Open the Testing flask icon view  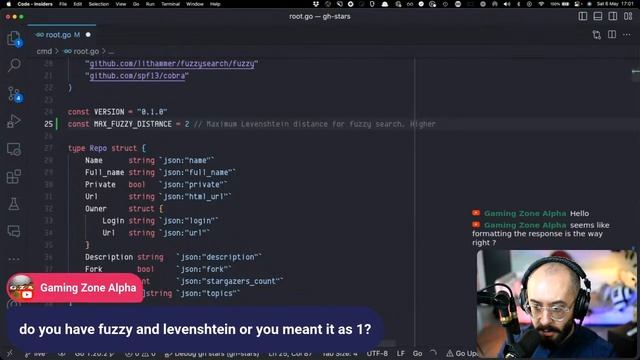pos(14,204)
